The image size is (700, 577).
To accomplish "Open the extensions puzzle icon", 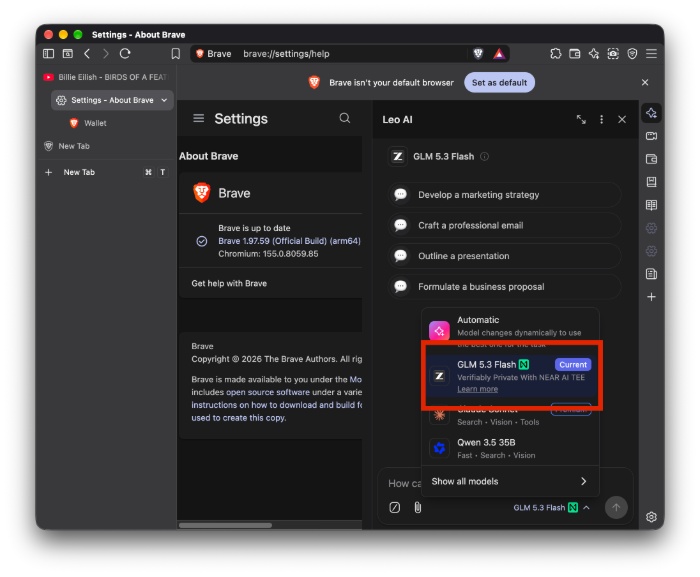I will point(555,54).
